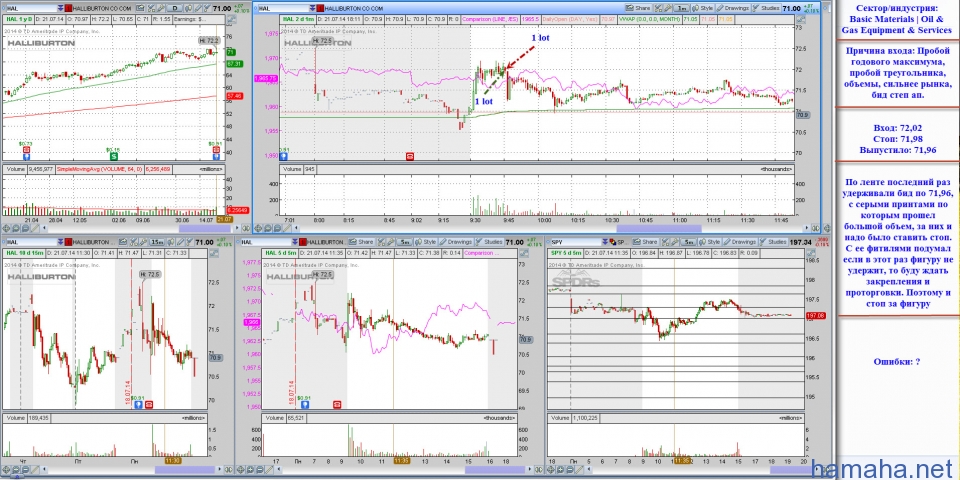The height and width of the screenshot is (480, 960).
Task: Open Drawings pencil icon in HAL daily chart
Action: tap(198, 8)
